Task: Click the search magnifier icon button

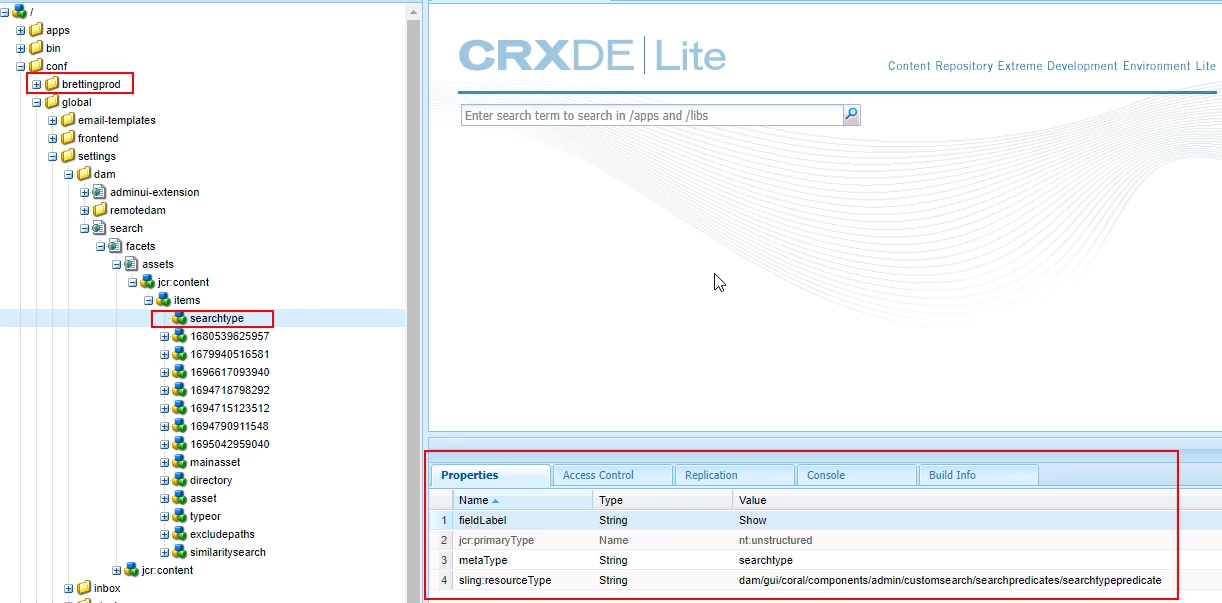Action: pos(851,115)
